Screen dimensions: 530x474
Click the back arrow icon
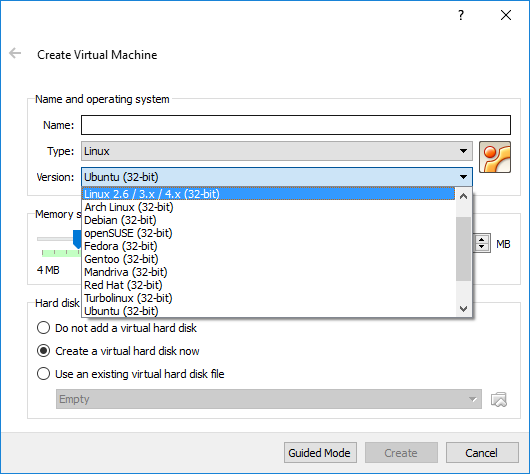(15, 53)
